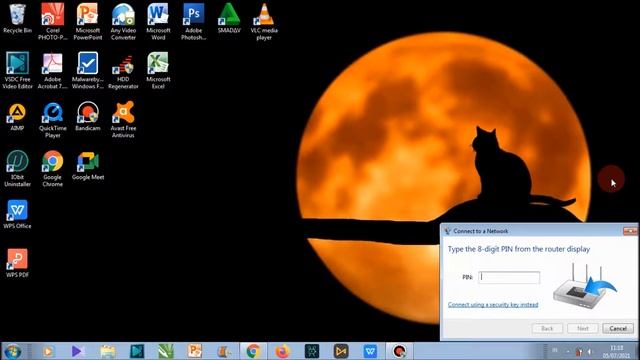The height and width of the screenshot is (360, 640).
Task: Show hidden tray icons arrow
Action: [x=568, y=351]
